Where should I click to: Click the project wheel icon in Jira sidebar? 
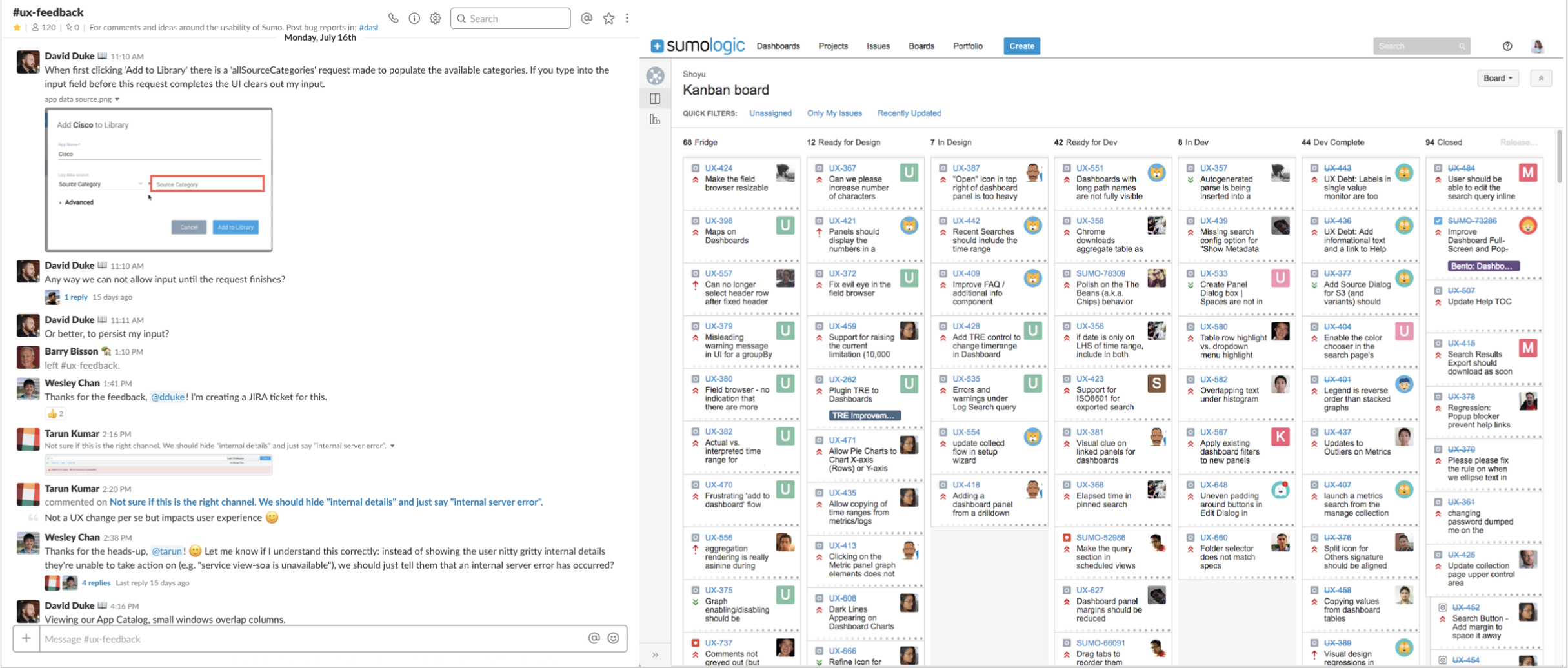coord(656,76)
